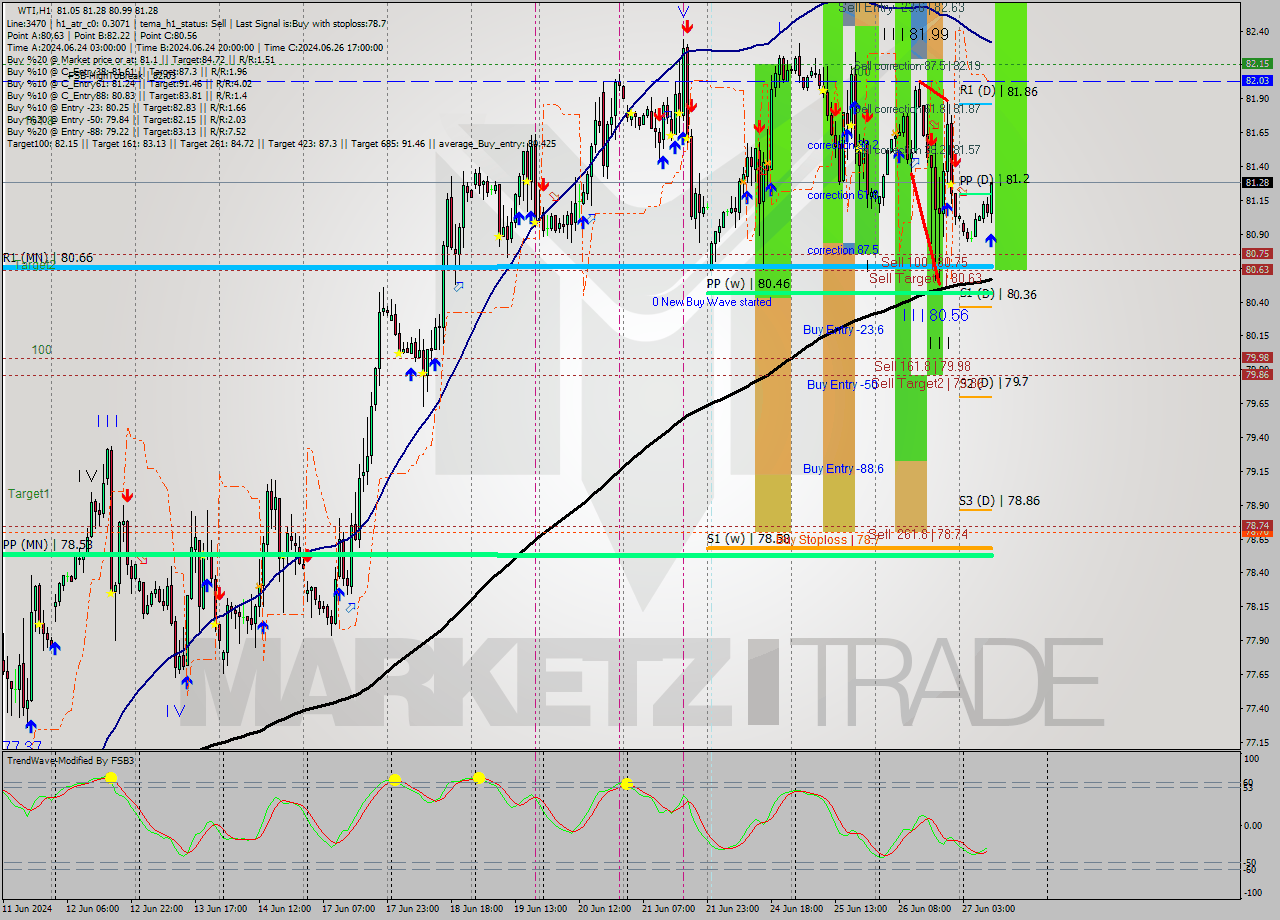
Task: Select the red 80.63 price tag
Action: click(1257, 269)
